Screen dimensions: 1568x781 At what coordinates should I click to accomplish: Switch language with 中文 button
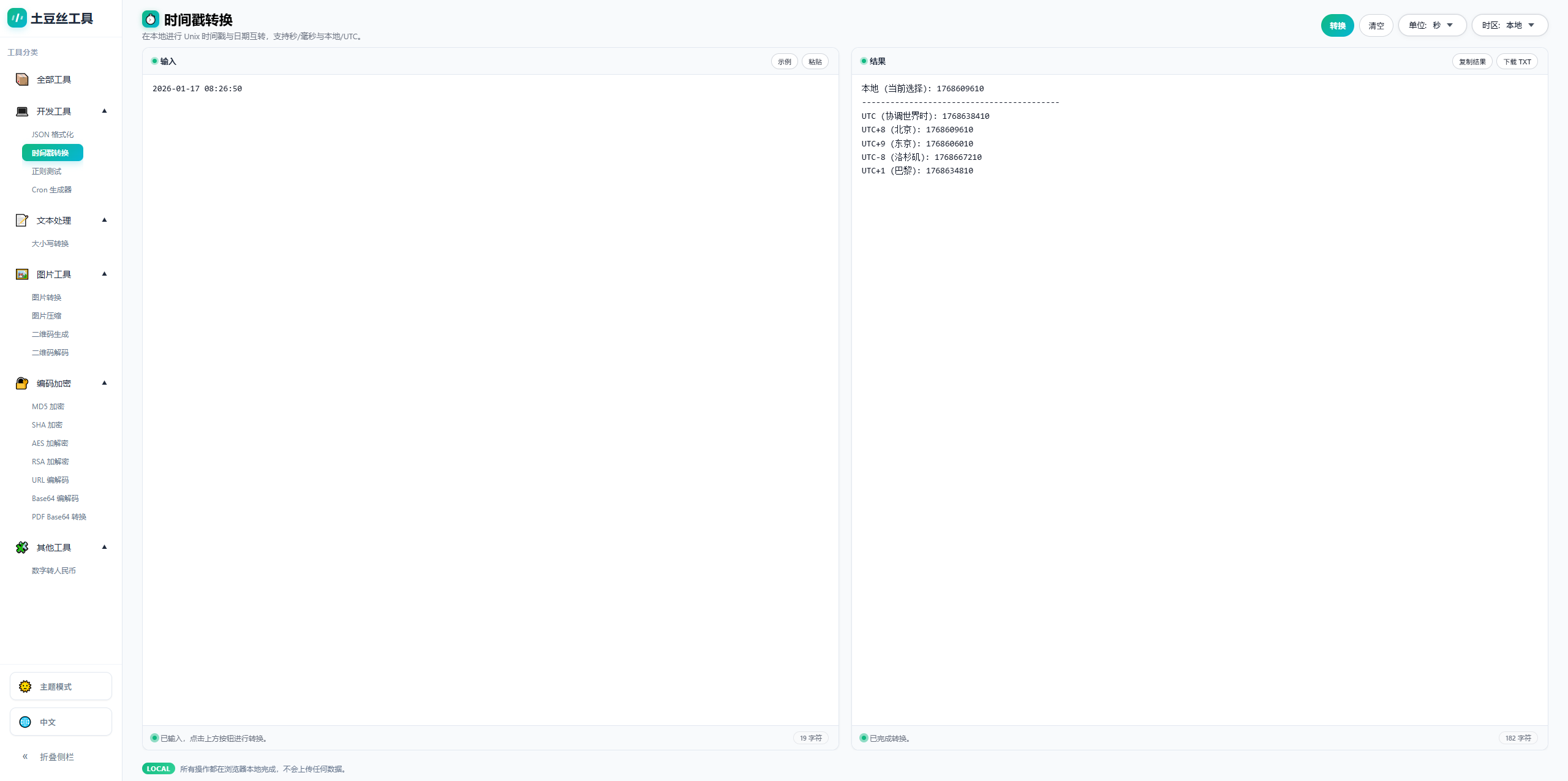click(x=61, y=722)
